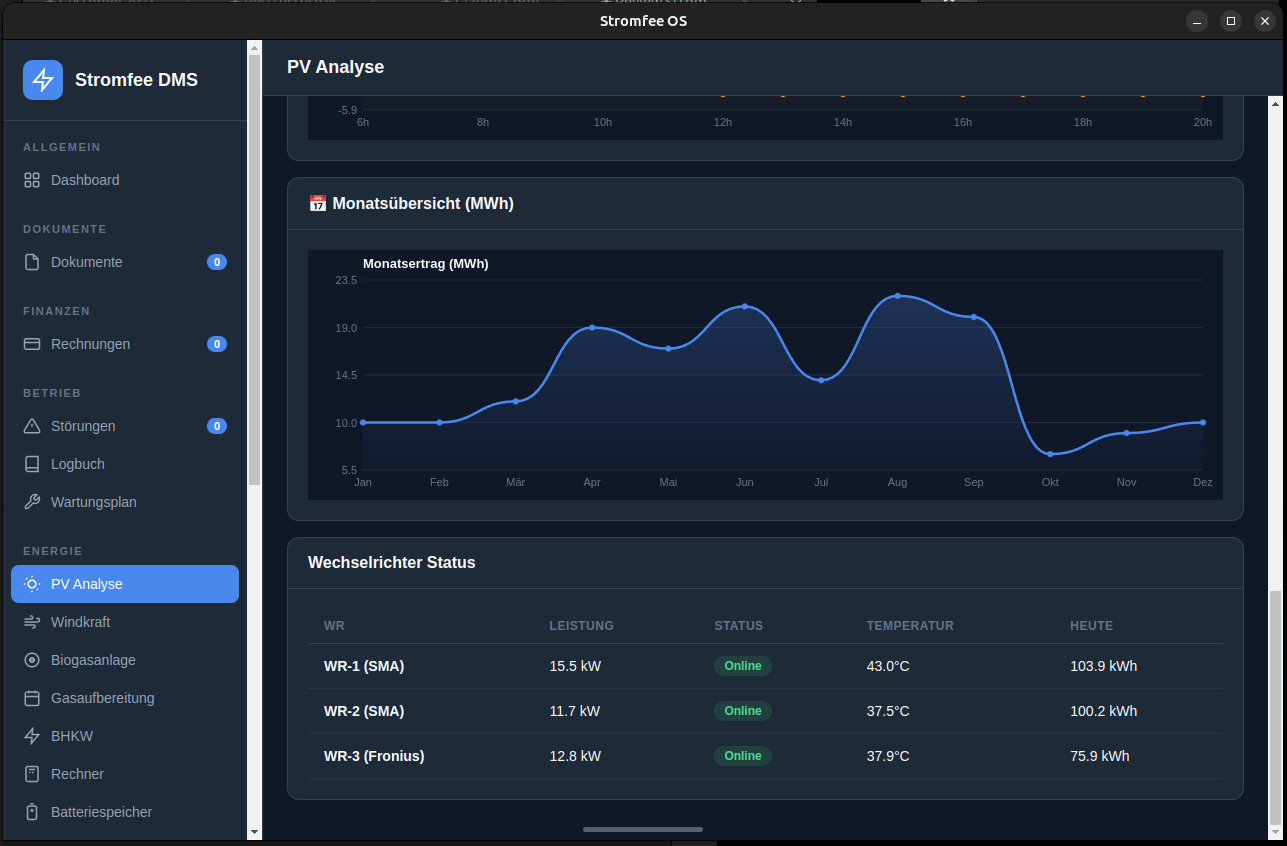Click the Logbuch book icon
Screen dimensions: 1287x846
pos(32,464)
